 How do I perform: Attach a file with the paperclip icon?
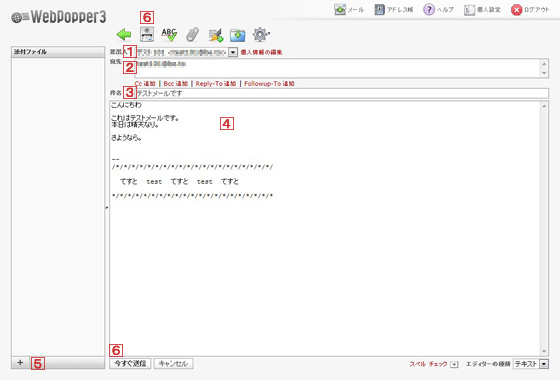(x=192, y=35)
